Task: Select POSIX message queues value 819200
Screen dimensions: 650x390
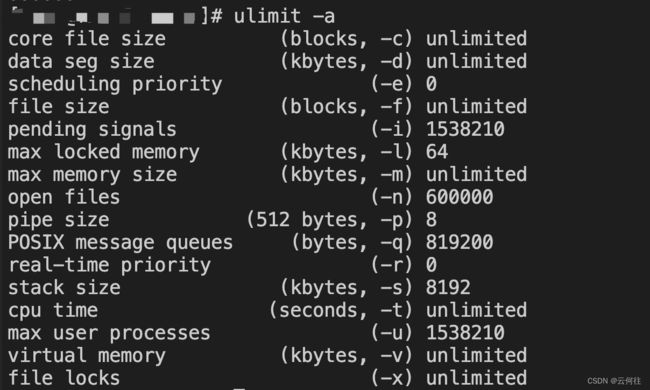Action: pos(459,242)
